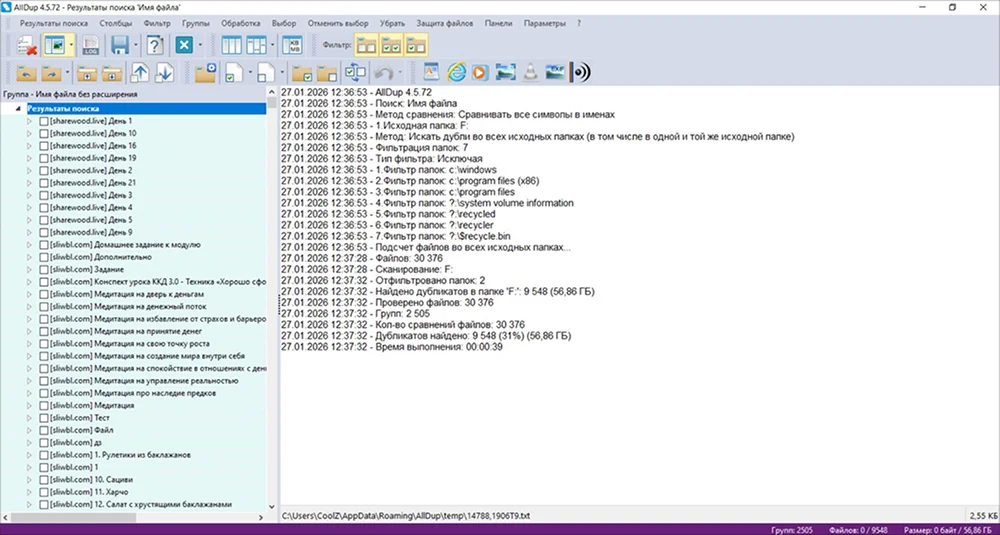Open the 'Защита файлов' menu
Viewport: 1000px width, 535px height.
[x=447, y=22]
